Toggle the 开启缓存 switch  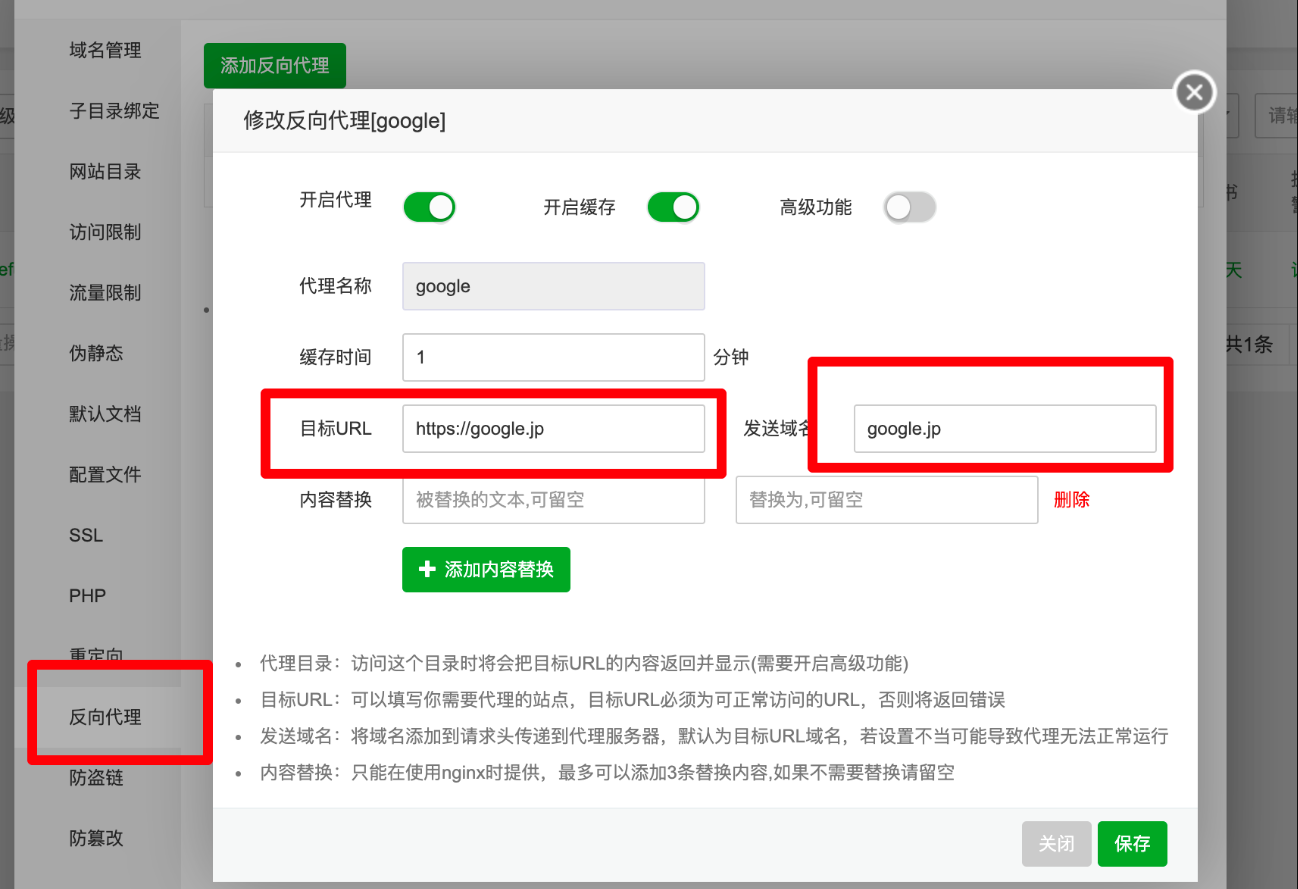[x=673, y=208]
